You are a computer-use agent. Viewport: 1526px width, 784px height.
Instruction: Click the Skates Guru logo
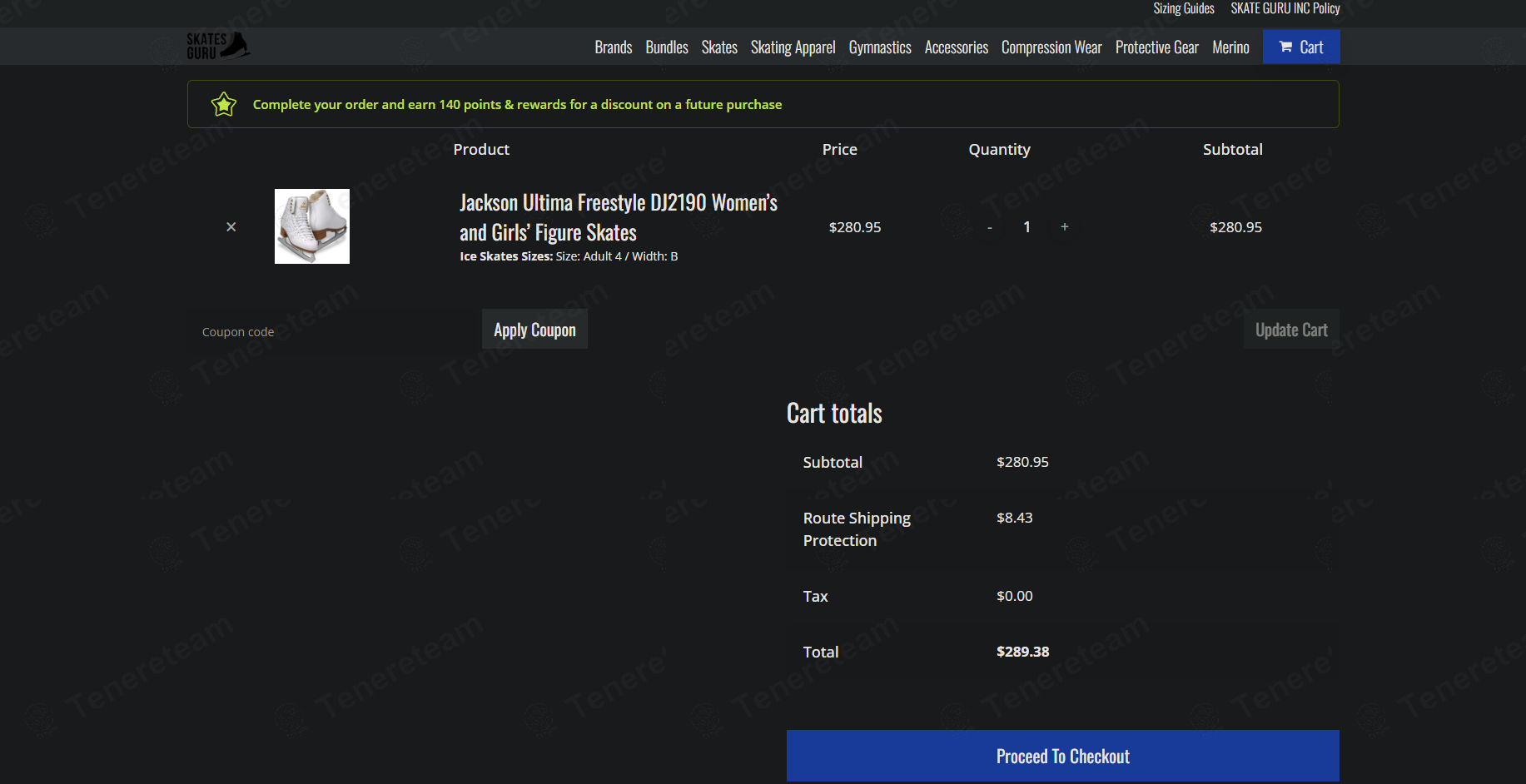pos(218,47)
